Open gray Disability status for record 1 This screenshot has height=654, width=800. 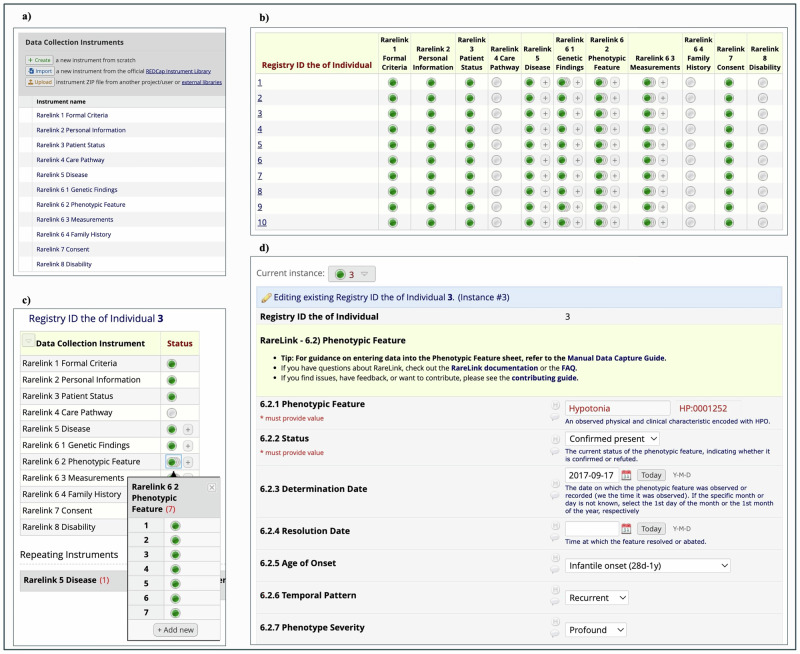[763, 82]
